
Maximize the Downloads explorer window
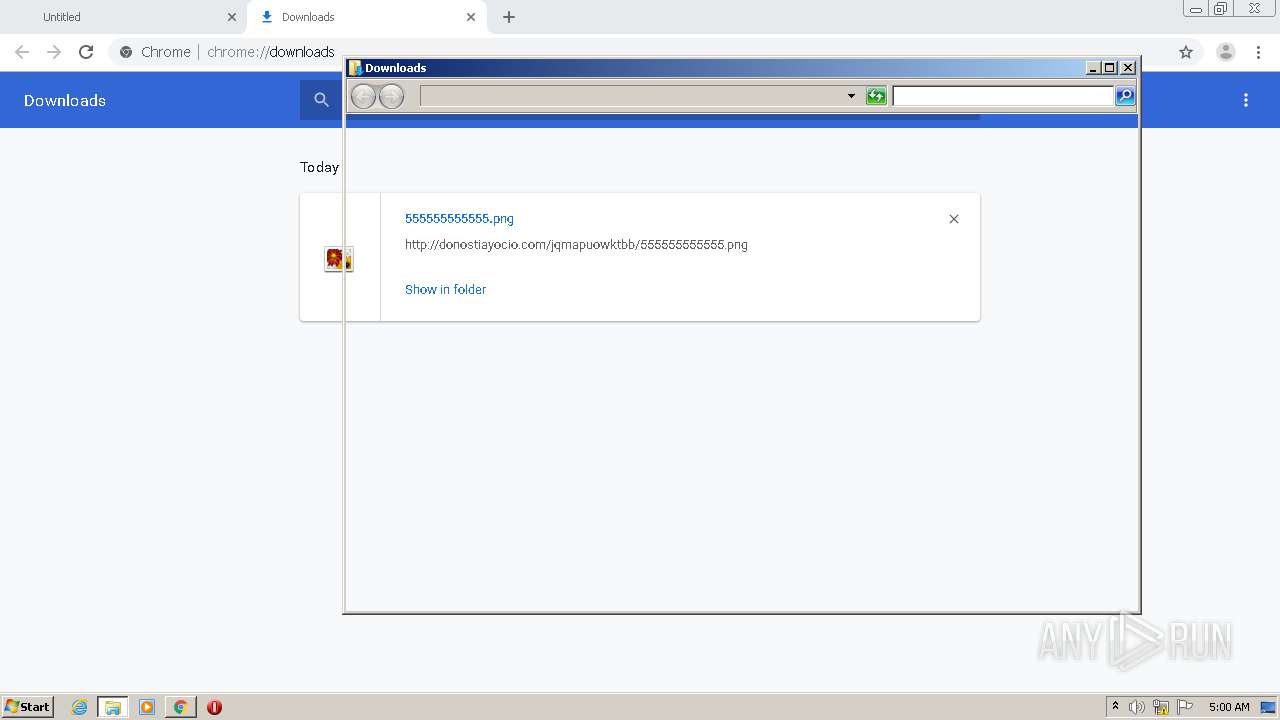tap(1110, 68)
